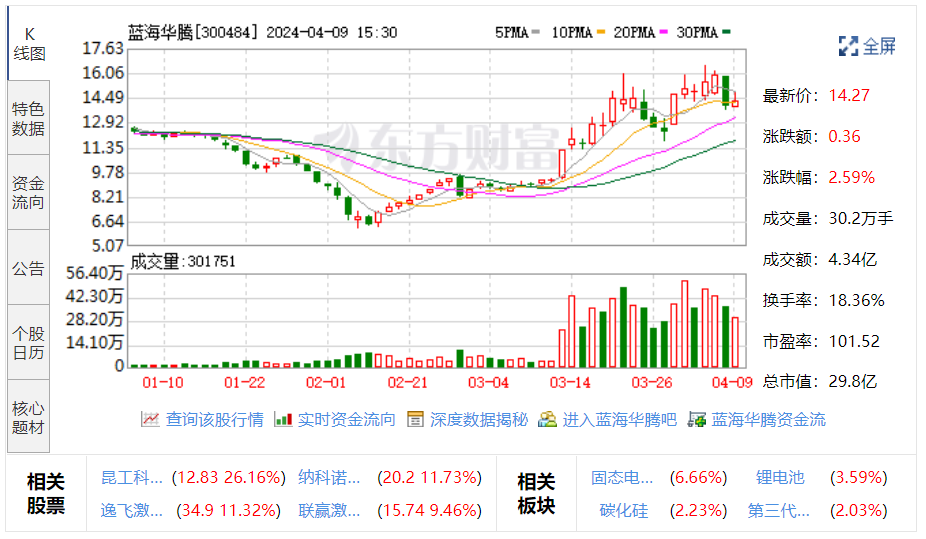Click the (20.2 11.73%) quote text
Screen dimensions: 926x539
coord(429,477)
